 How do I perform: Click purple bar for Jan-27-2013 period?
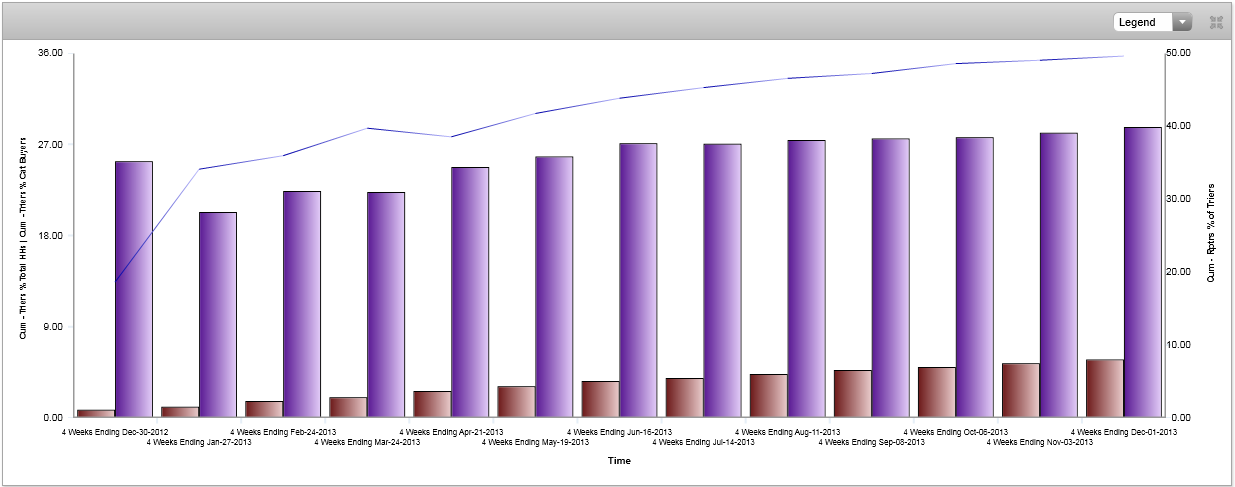pyautogui.click(x=218, y=314)
